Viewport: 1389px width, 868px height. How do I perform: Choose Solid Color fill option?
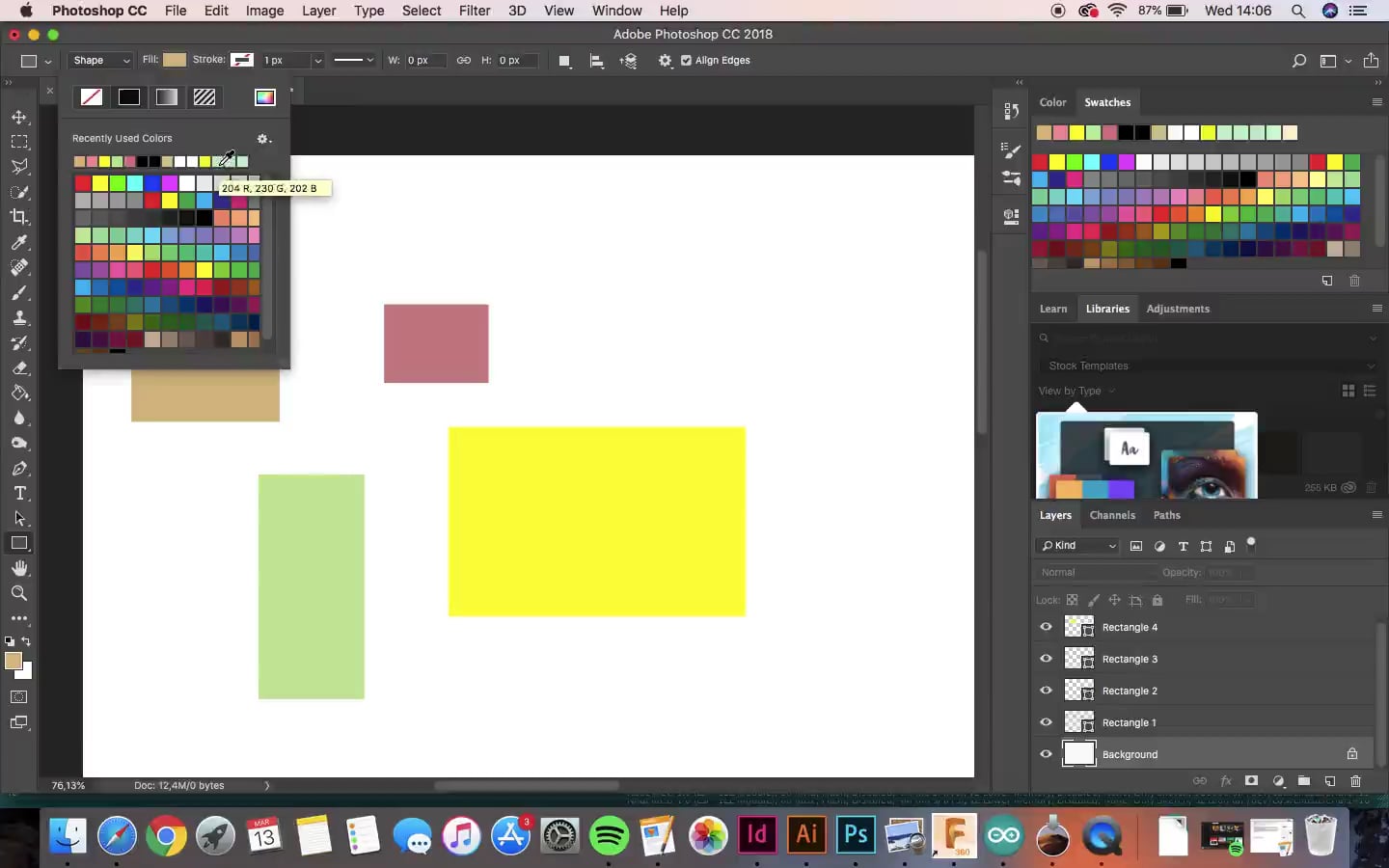click(x=129, y=96)
